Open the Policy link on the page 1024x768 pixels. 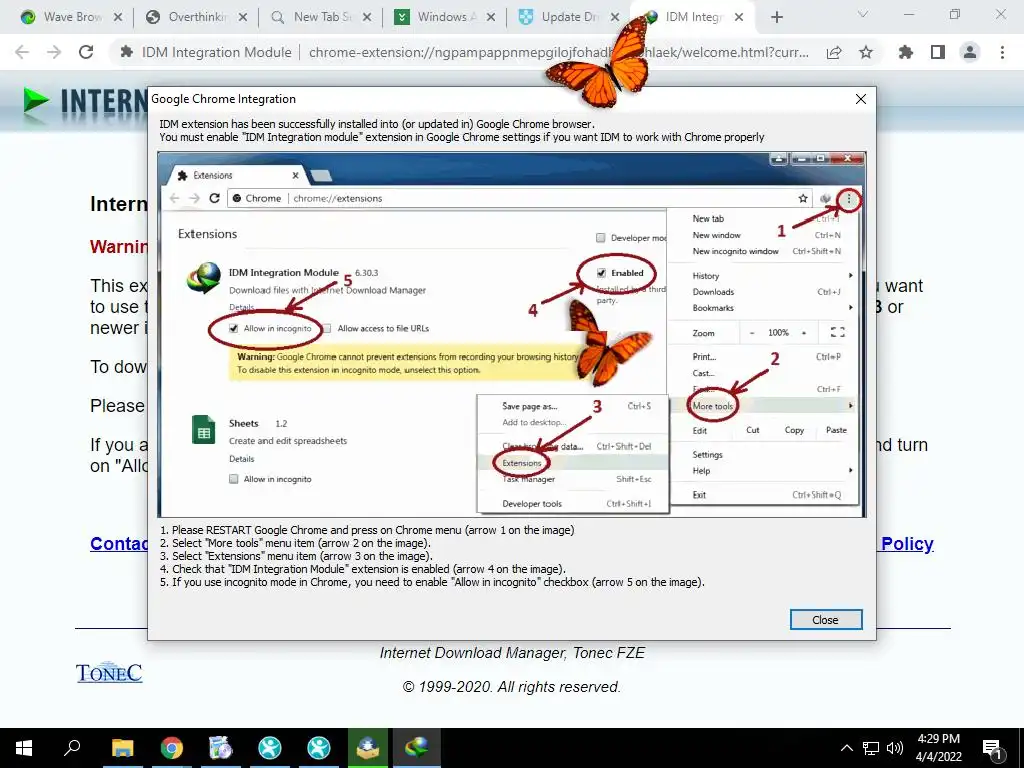pyautogui.click(x=907, y=544)
